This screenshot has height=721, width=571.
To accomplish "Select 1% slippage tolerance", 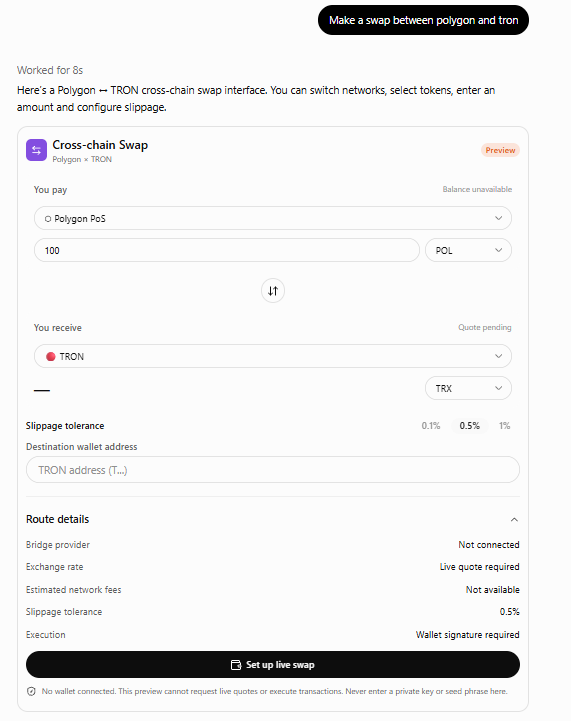I will [x=504, y=426].
